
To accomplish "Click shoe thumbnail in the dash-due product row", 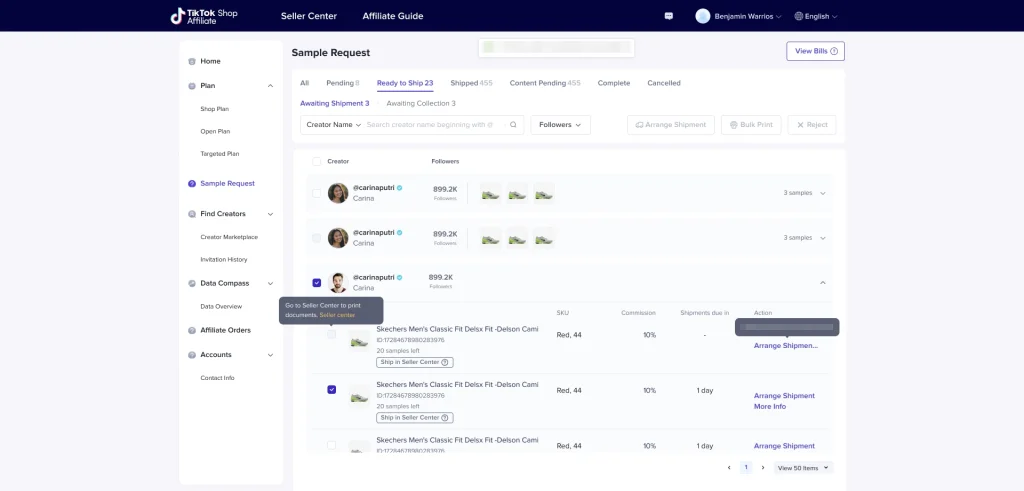I will 359,341.
